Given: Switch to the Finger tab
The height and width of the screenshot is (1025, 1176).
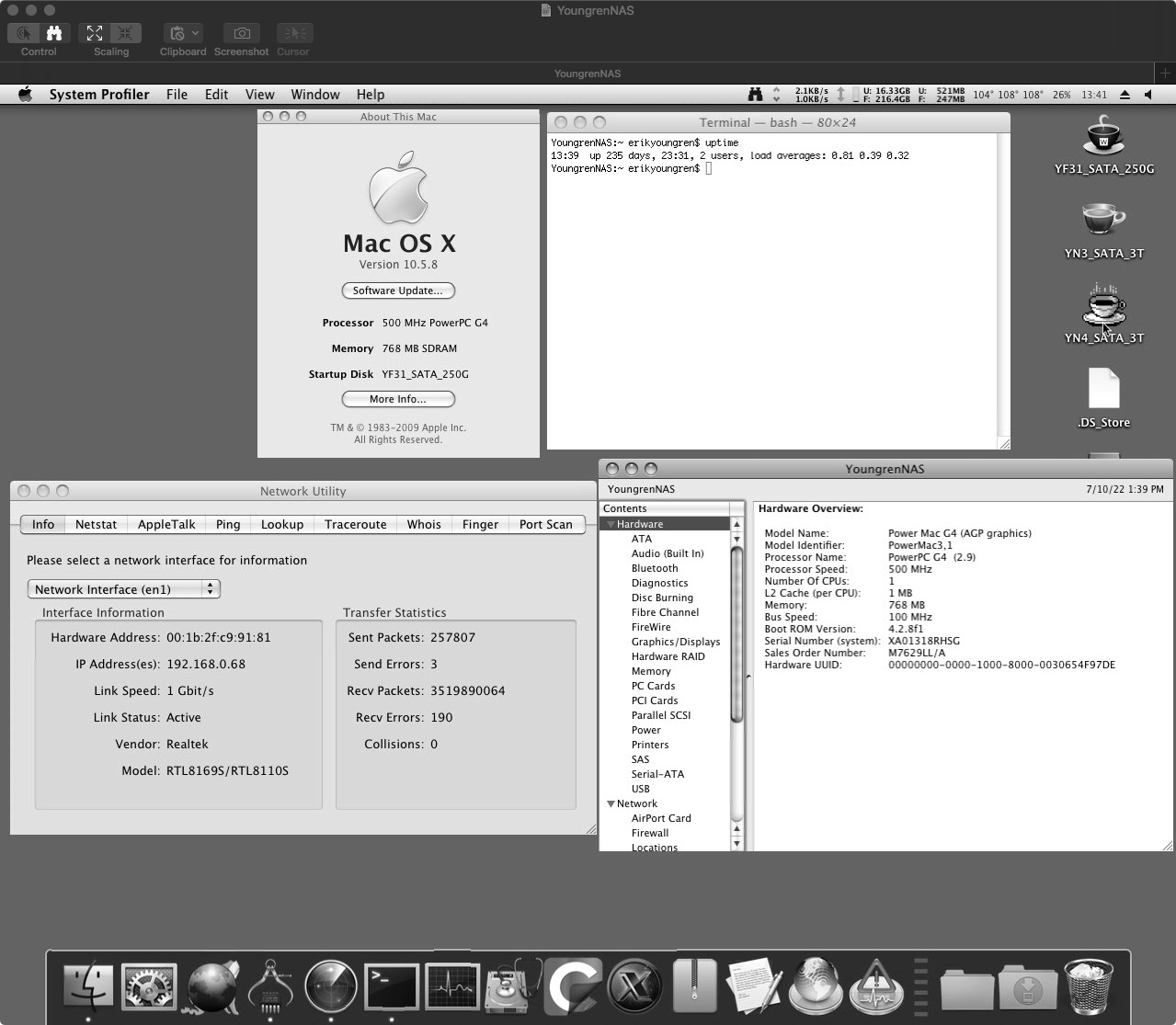Looking at the screenshot, I should [480, 524].
